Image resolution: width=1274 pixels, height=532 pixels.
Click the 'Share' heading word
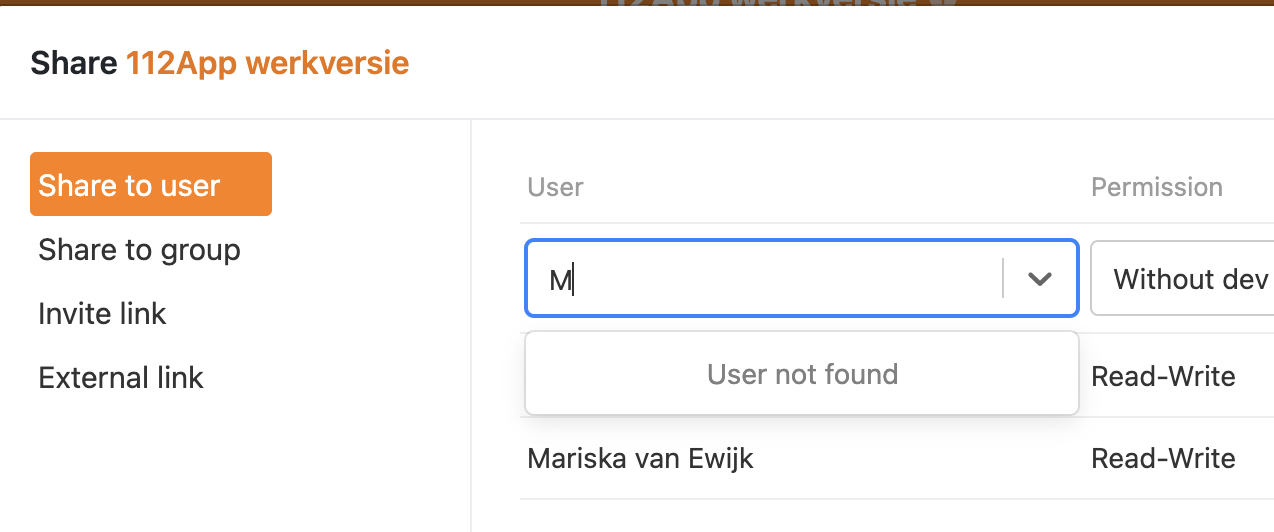pyautogui.click(x=74, y=63)
